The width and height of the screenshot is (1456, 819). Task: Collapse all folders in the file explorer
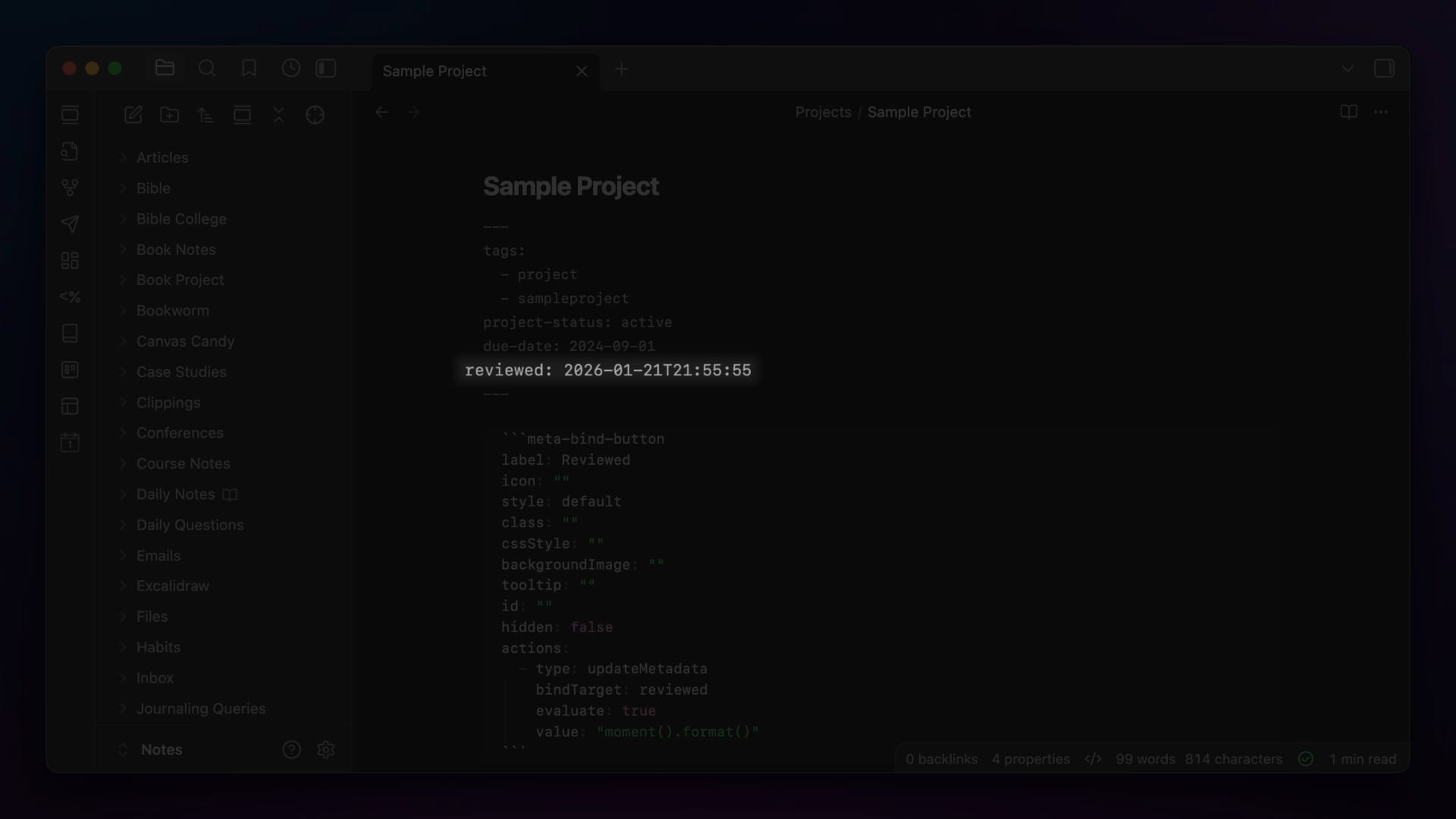pyautogui.click(x=278, y=115)
